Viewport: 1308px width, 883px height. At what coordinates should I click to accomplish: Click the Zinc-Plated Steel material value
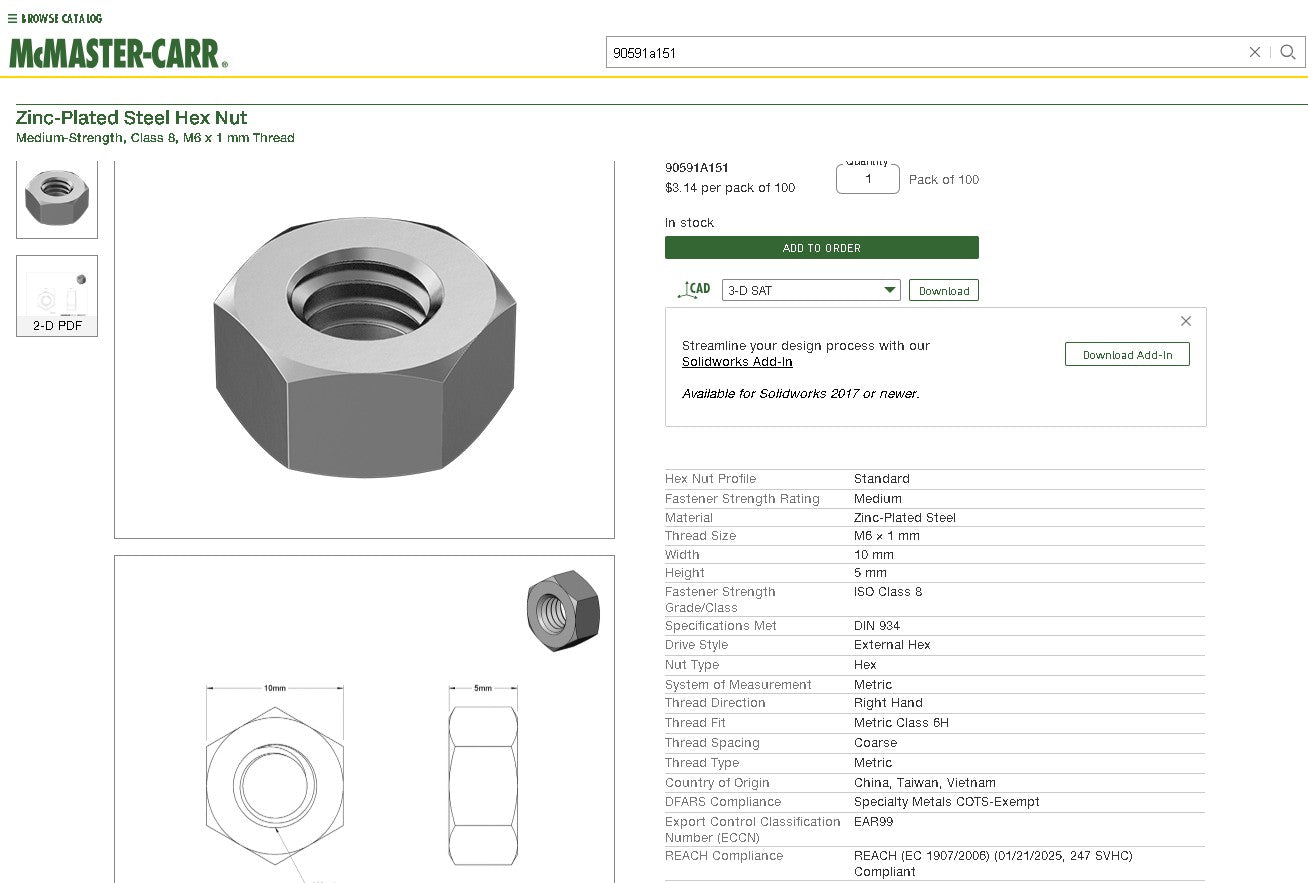coord(905,518)
